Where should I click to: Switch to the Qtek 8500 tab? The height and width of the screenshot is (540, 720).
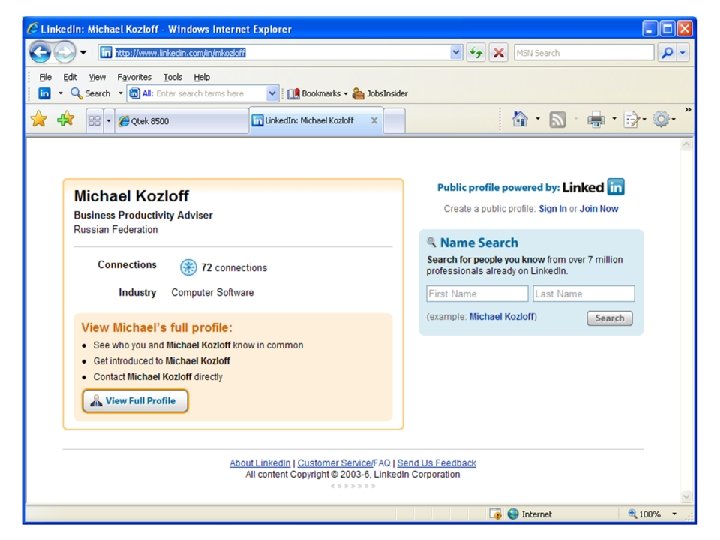click(182, 121)
